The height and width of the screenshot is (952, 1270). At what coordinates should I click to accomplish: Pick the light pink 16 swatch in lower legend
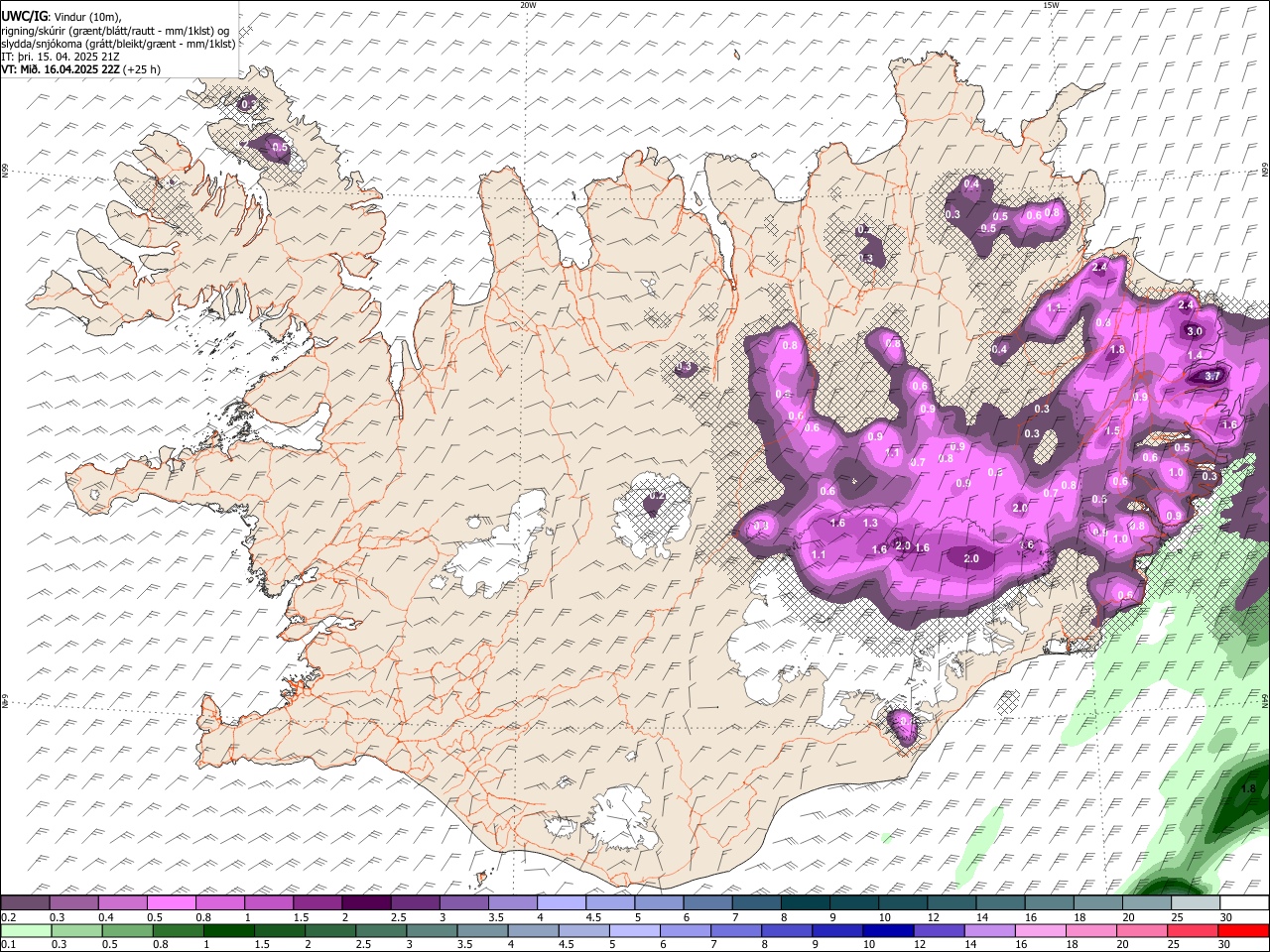(1040, 931)
